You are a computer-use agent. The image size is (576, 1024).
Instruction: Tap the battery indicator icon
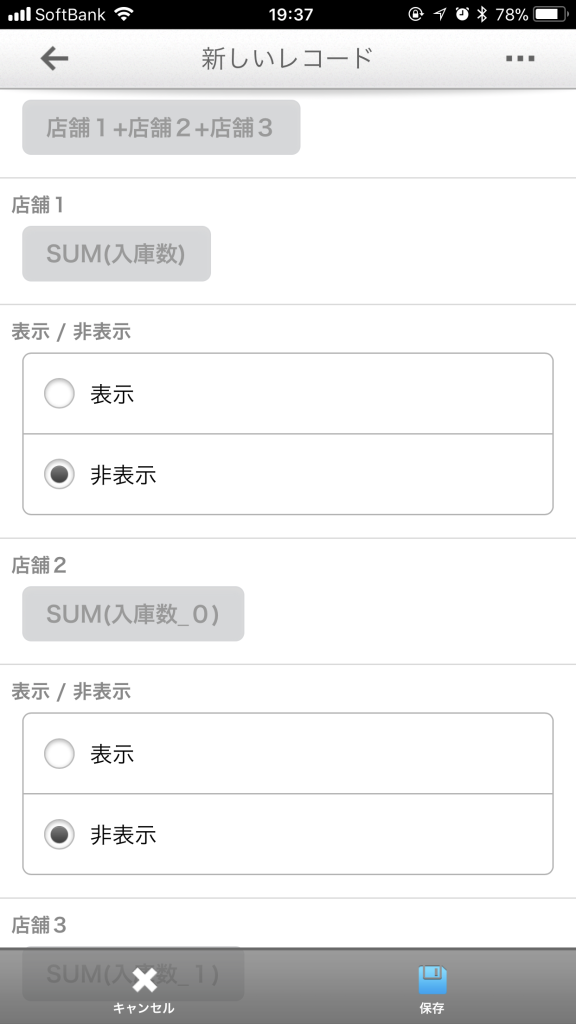click(x=551, y=14)
